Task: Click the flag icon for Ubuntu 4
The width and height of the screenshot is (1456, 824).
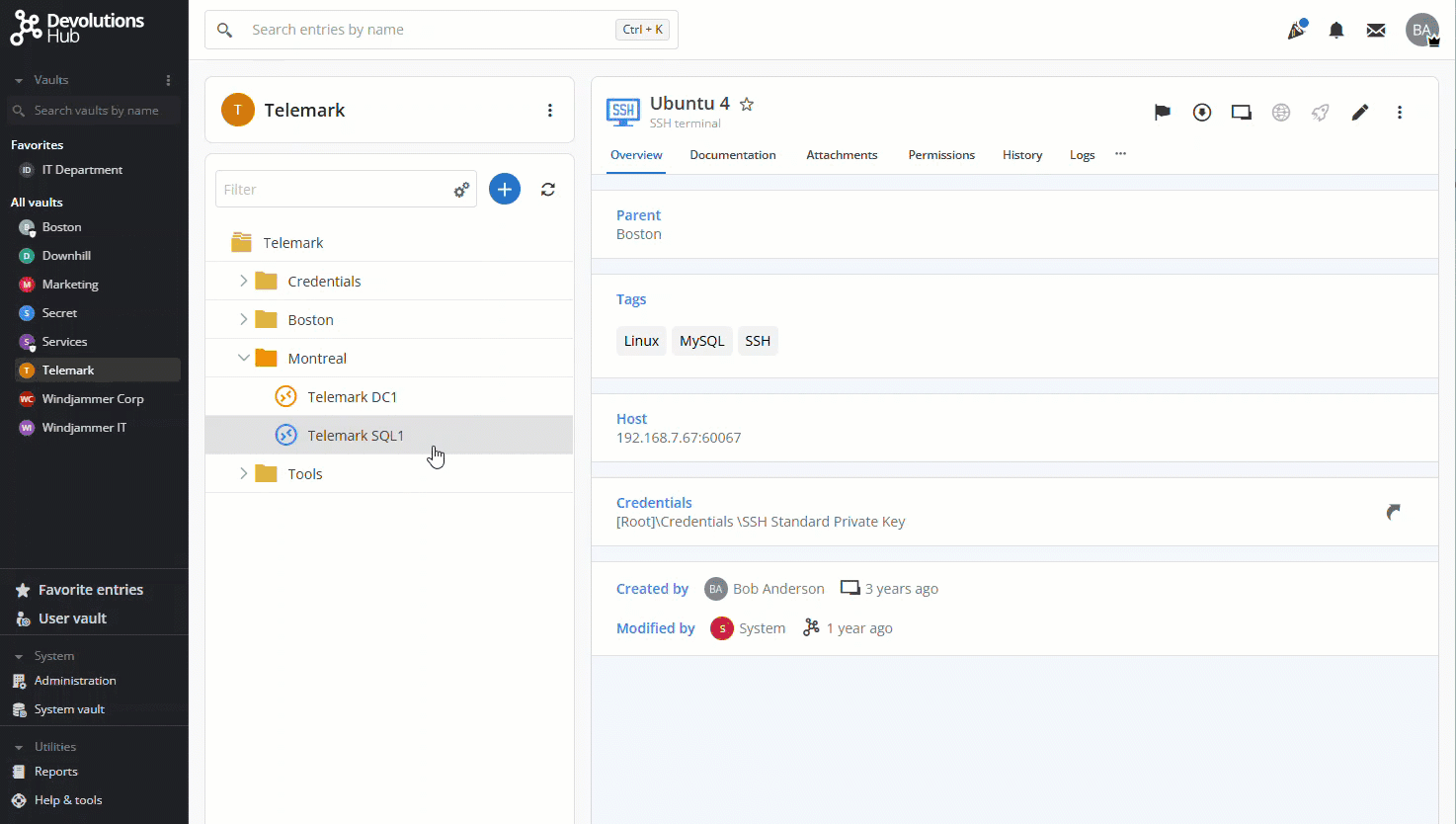Action: [1162, 113]
